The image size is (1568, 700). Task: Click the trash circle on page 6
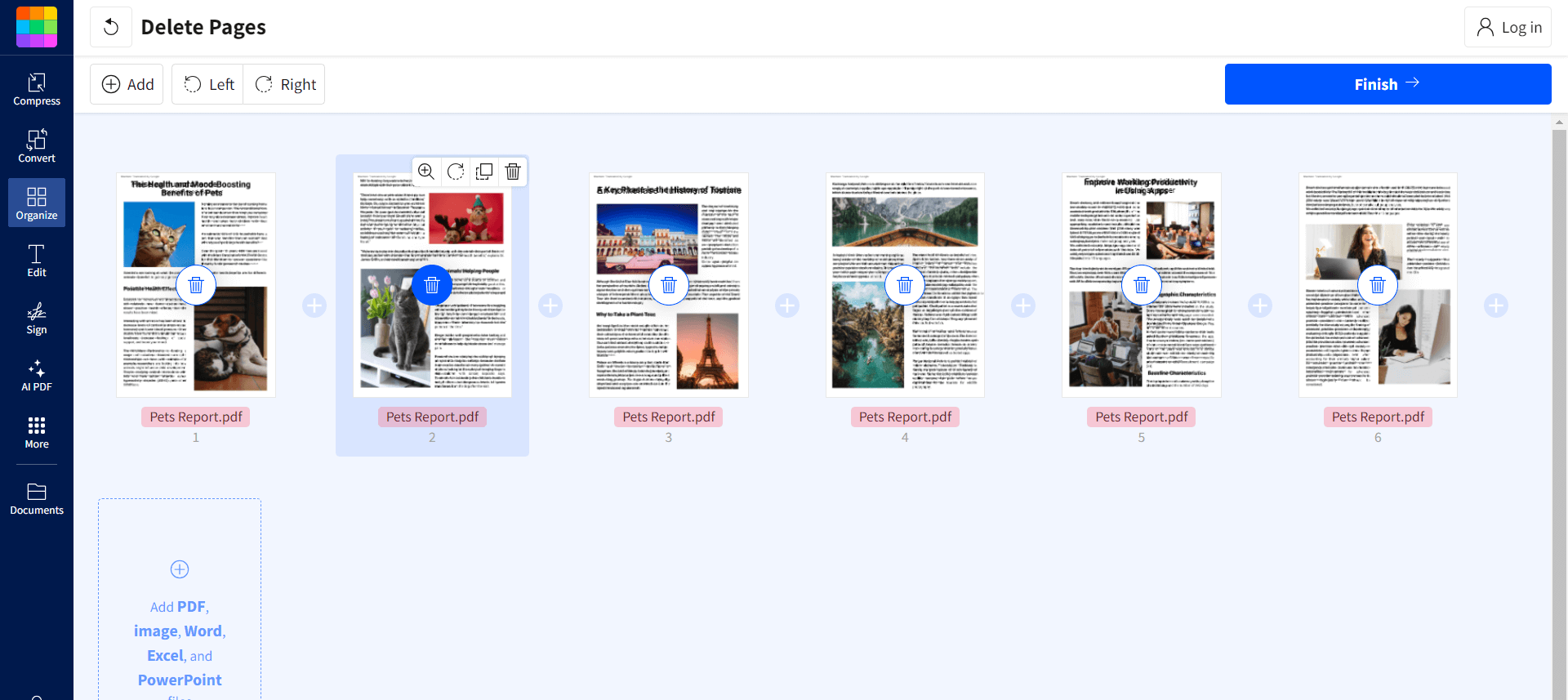[1378, 285]
